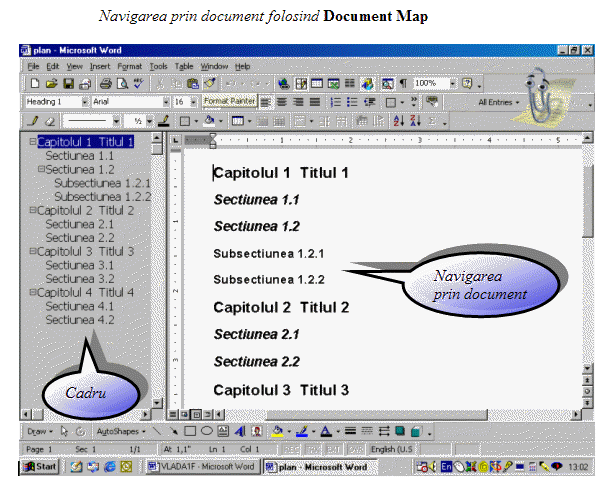Select the Arrow drawing tool

coord(174,431)
